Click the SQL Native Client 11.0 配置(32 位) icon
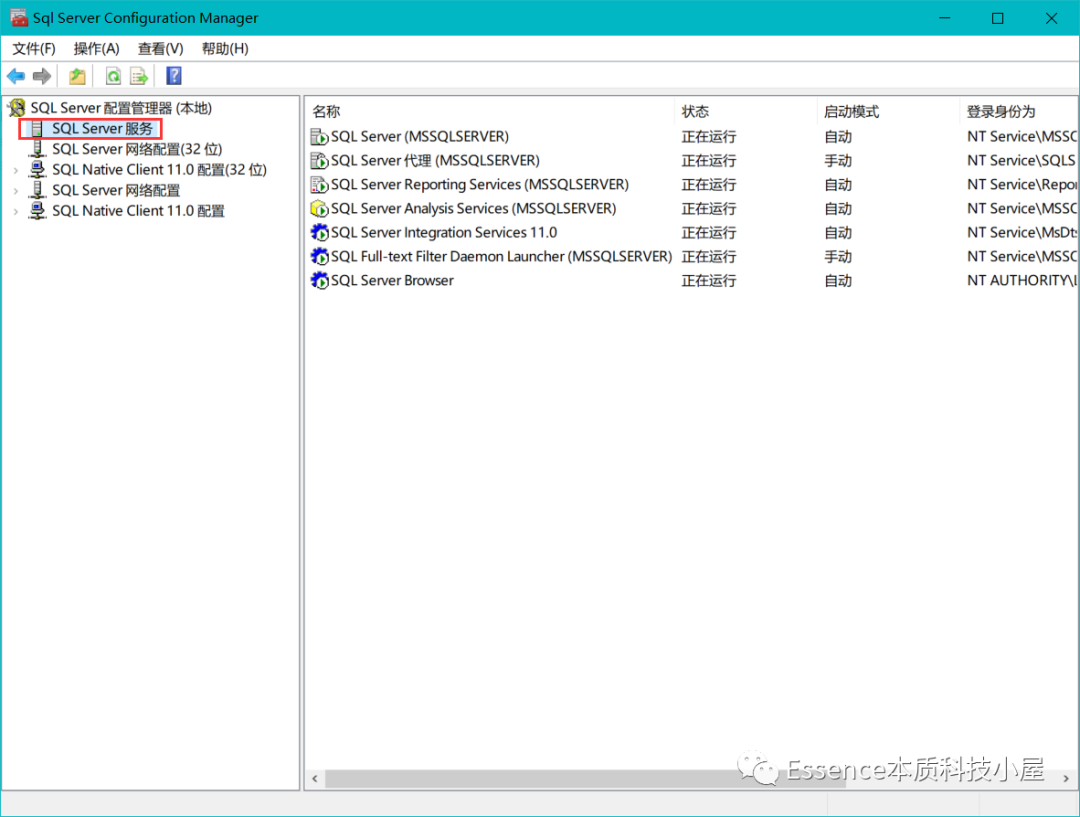This screenshot has height=817, width=1080. point(37,169)
